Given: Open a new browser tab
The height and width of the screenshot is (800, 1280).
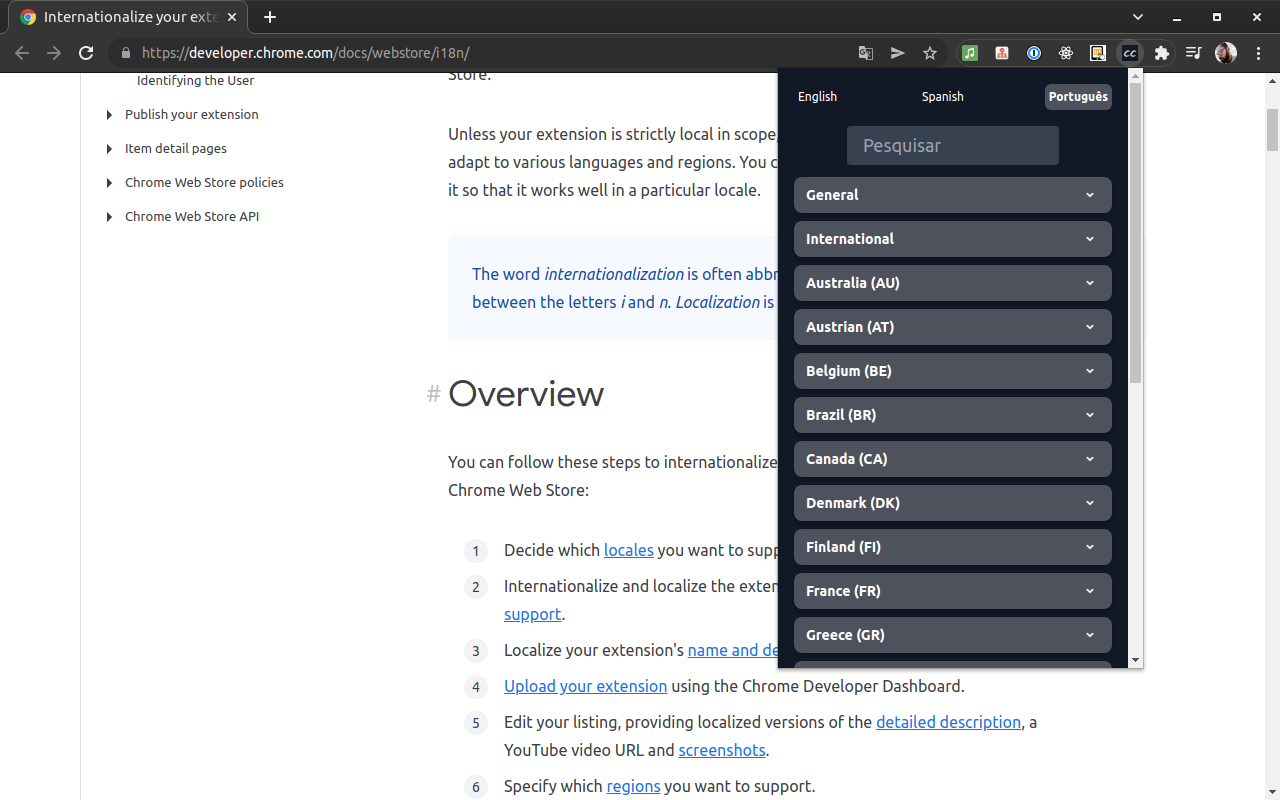Looking at the screenshot, I should pos(270,17).
